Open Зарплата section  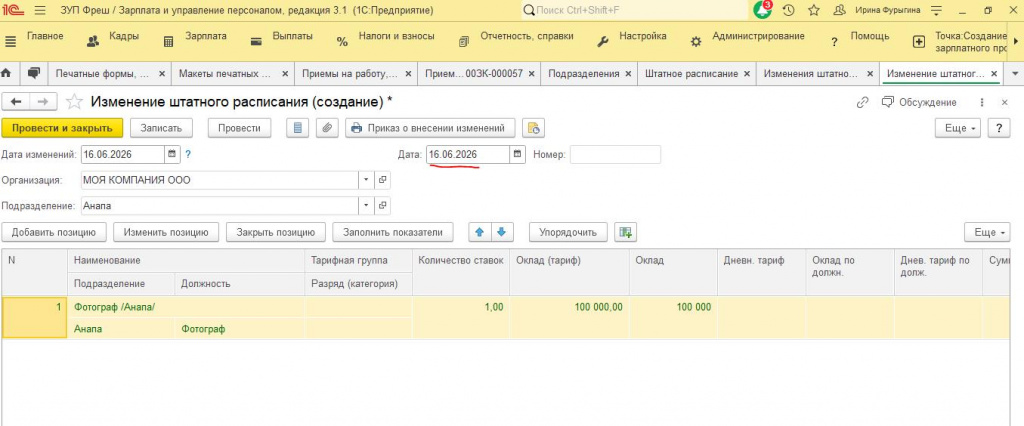click(206, 37)
